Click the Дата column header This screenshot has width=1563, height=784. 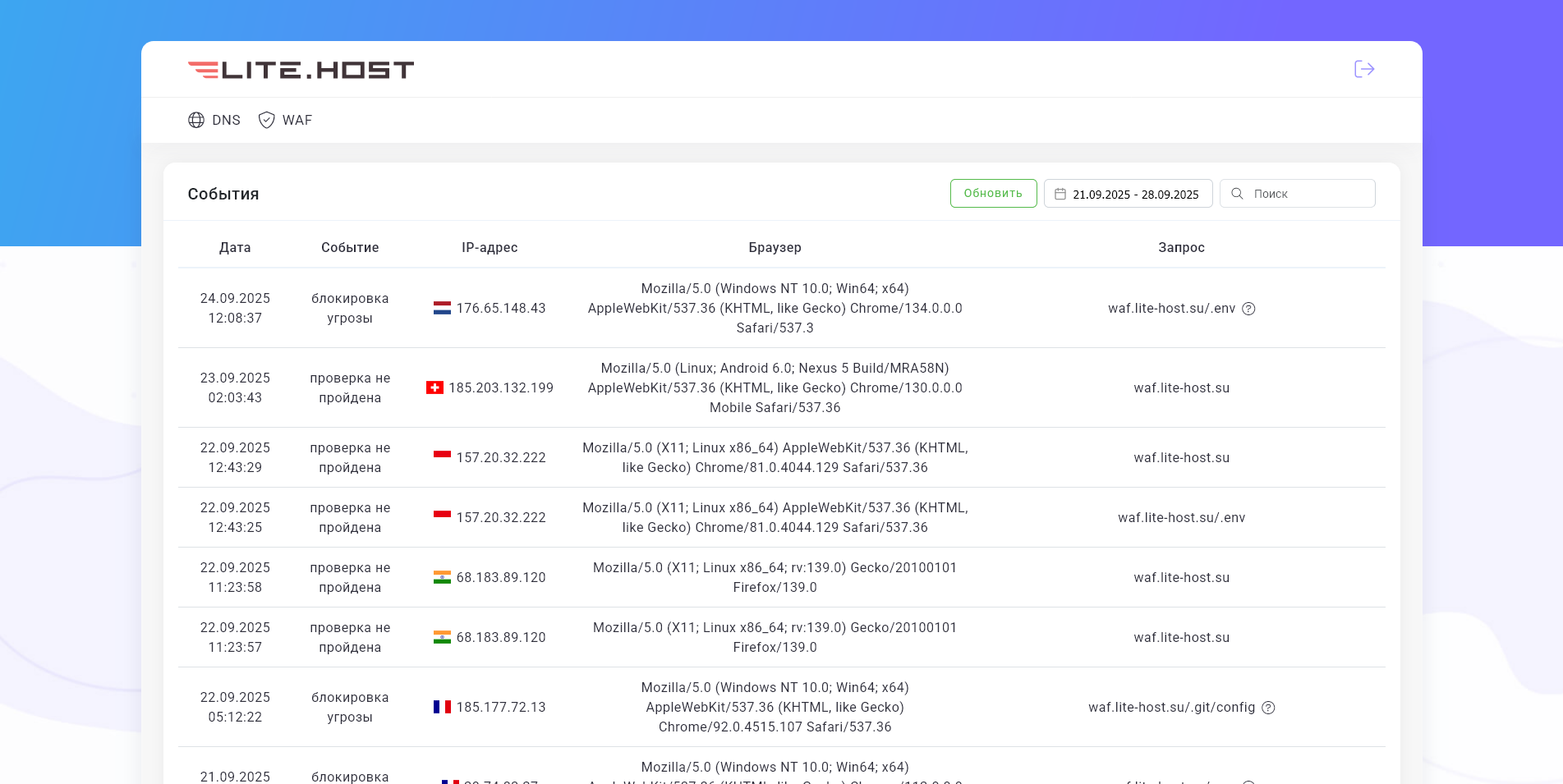click(235, 247)
